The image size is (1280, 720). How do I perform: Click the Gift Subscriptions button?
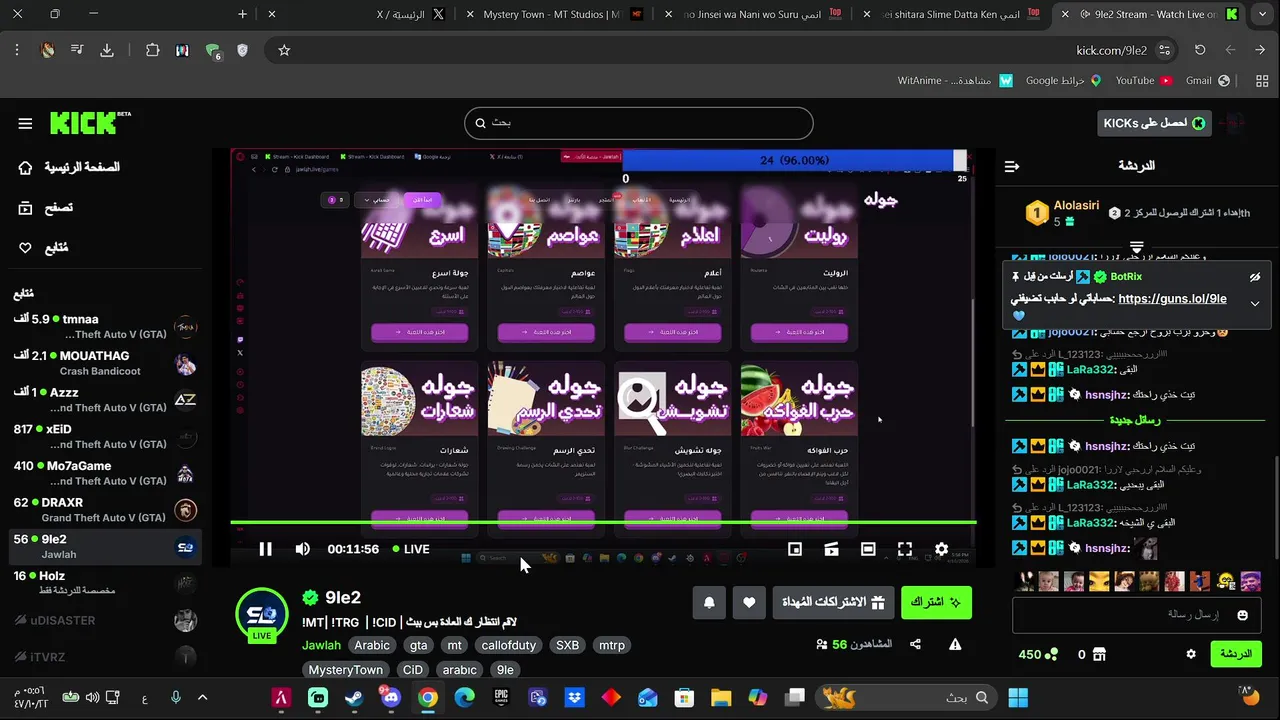pyautogui.click(x=833, y=602)
